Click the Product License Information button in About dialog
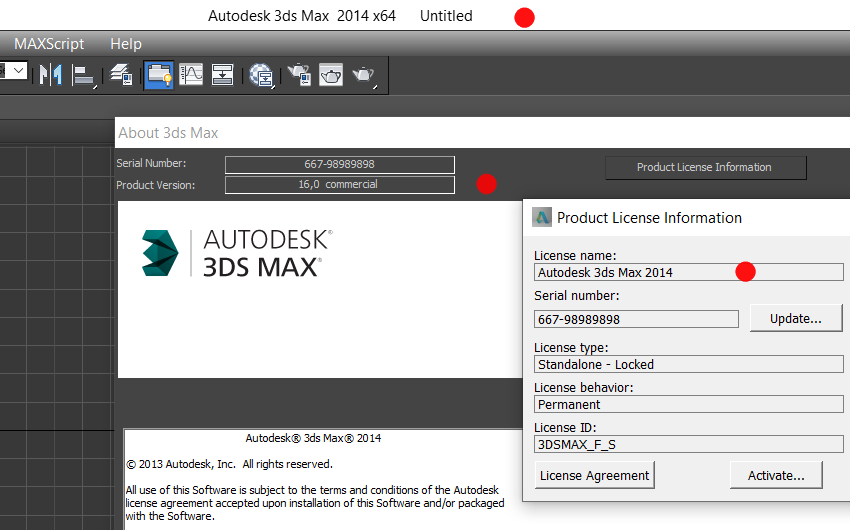The image size is (850, 530). coord(705,167)
